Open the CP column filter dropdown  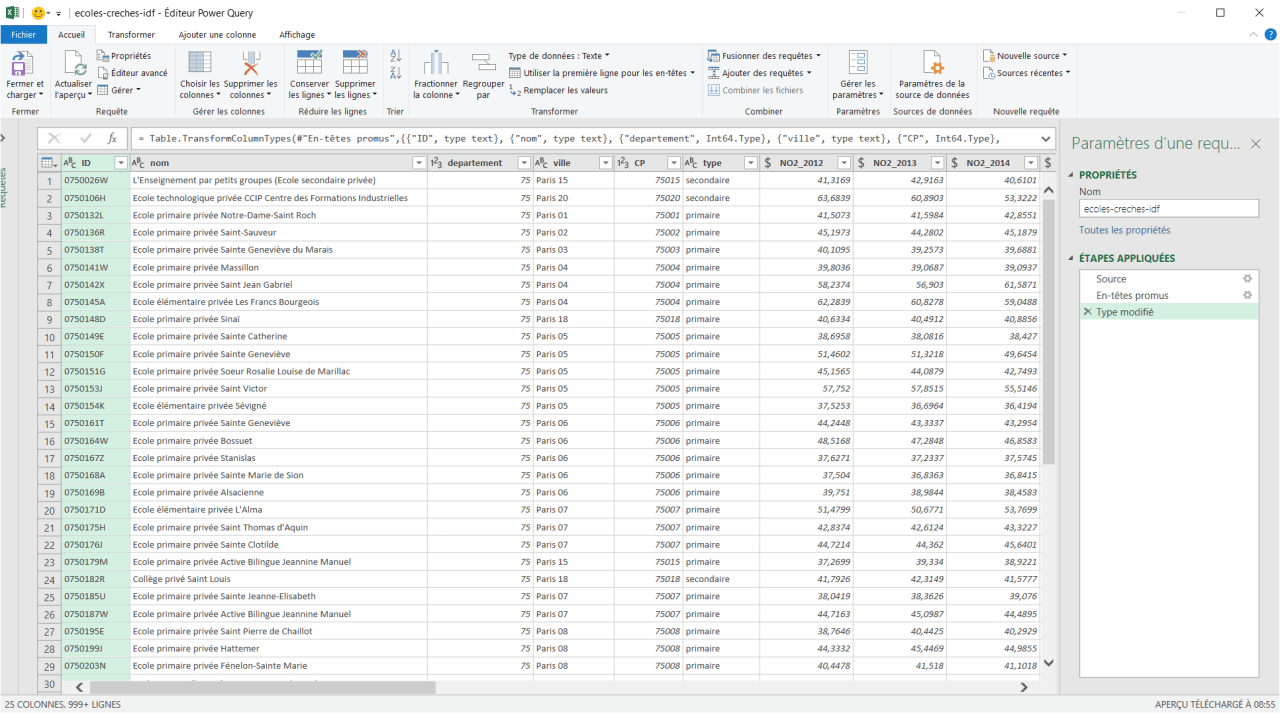pos(674,162)
